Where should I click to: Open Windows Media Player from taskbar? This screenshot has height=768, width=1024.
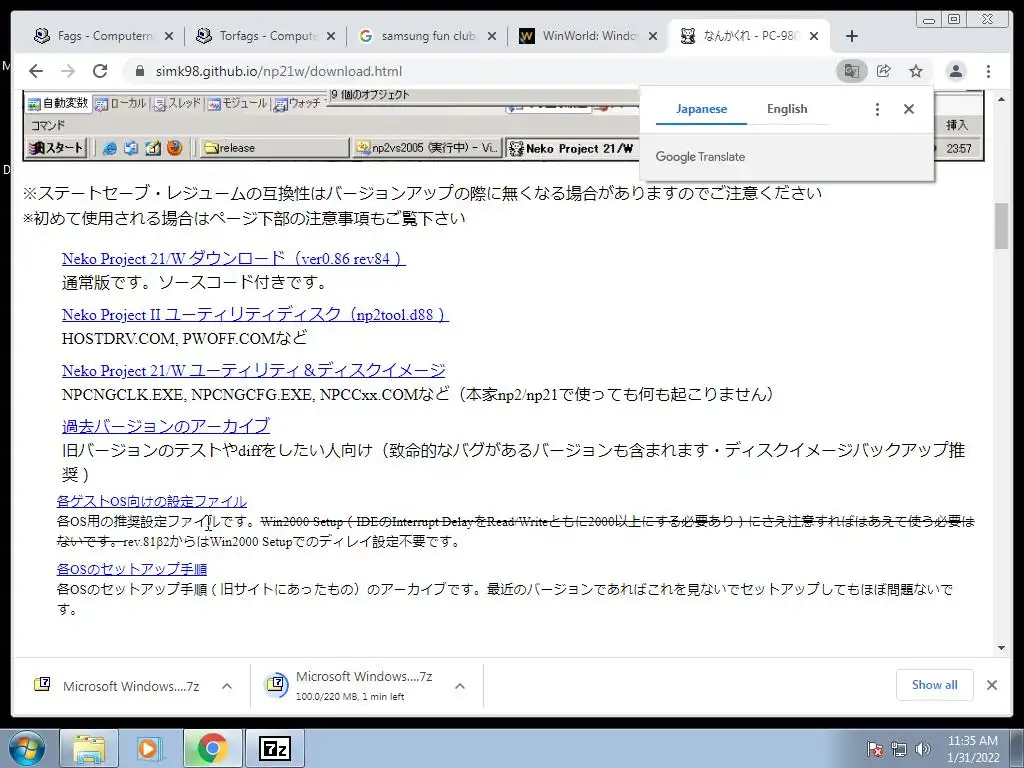click(x=150, y=749)
